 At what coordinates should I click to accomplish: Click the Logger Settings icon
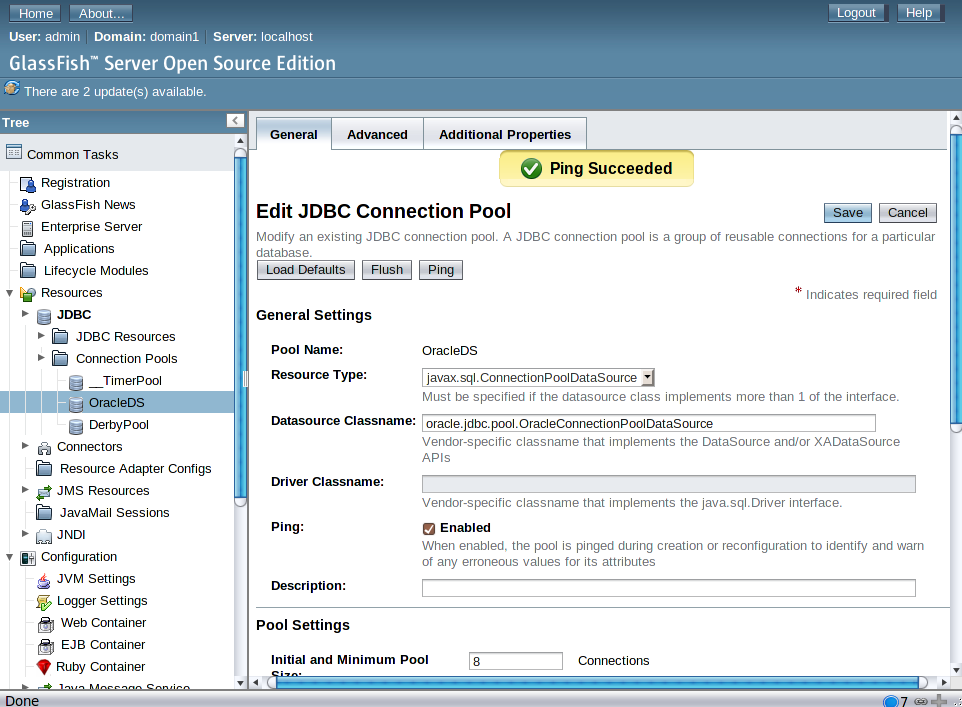pyautogui.click(x=44, y=601)
